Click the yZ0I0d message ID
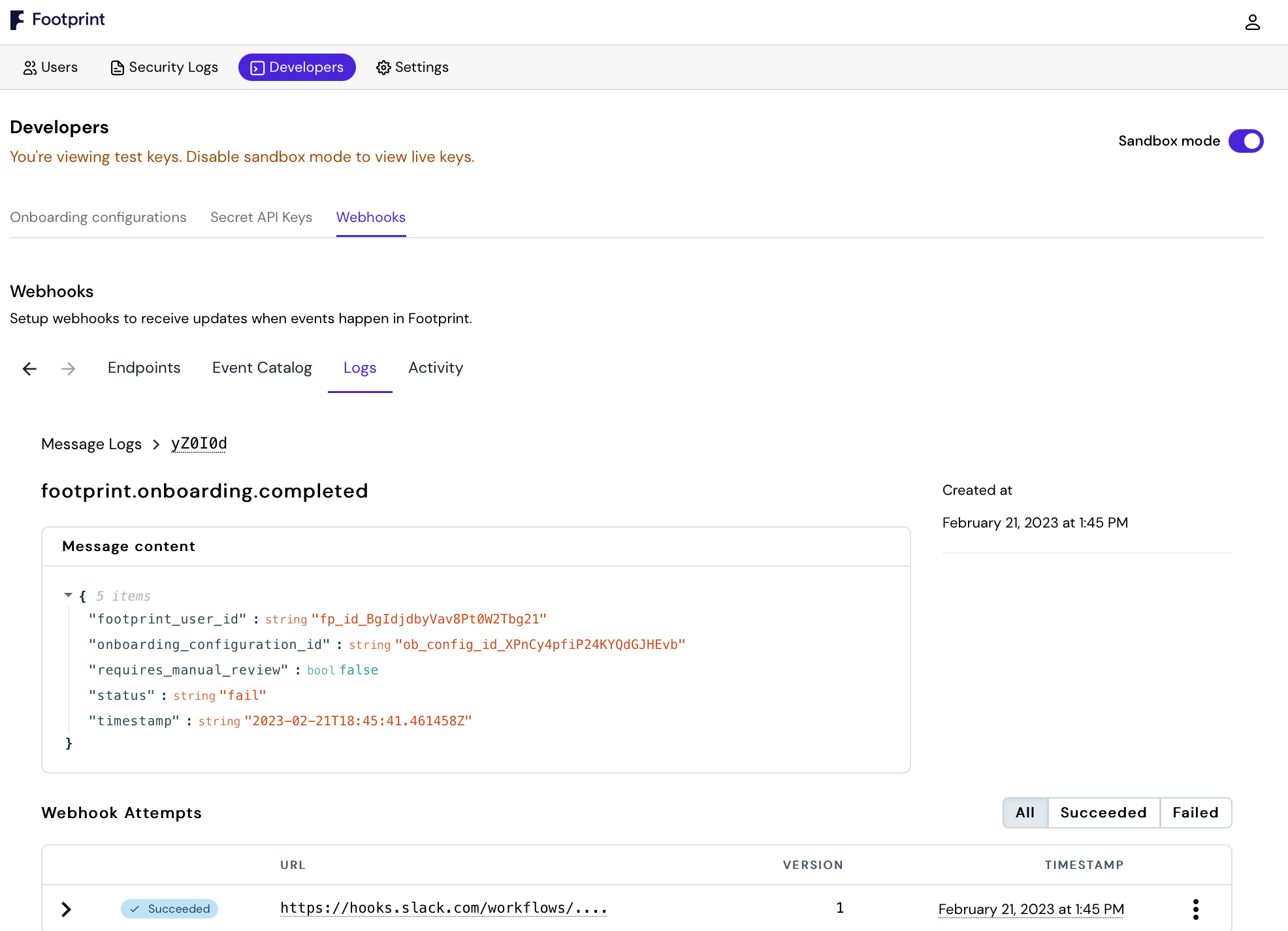The height and width of the screenshot is (931, 1288). tap(199, 444)
